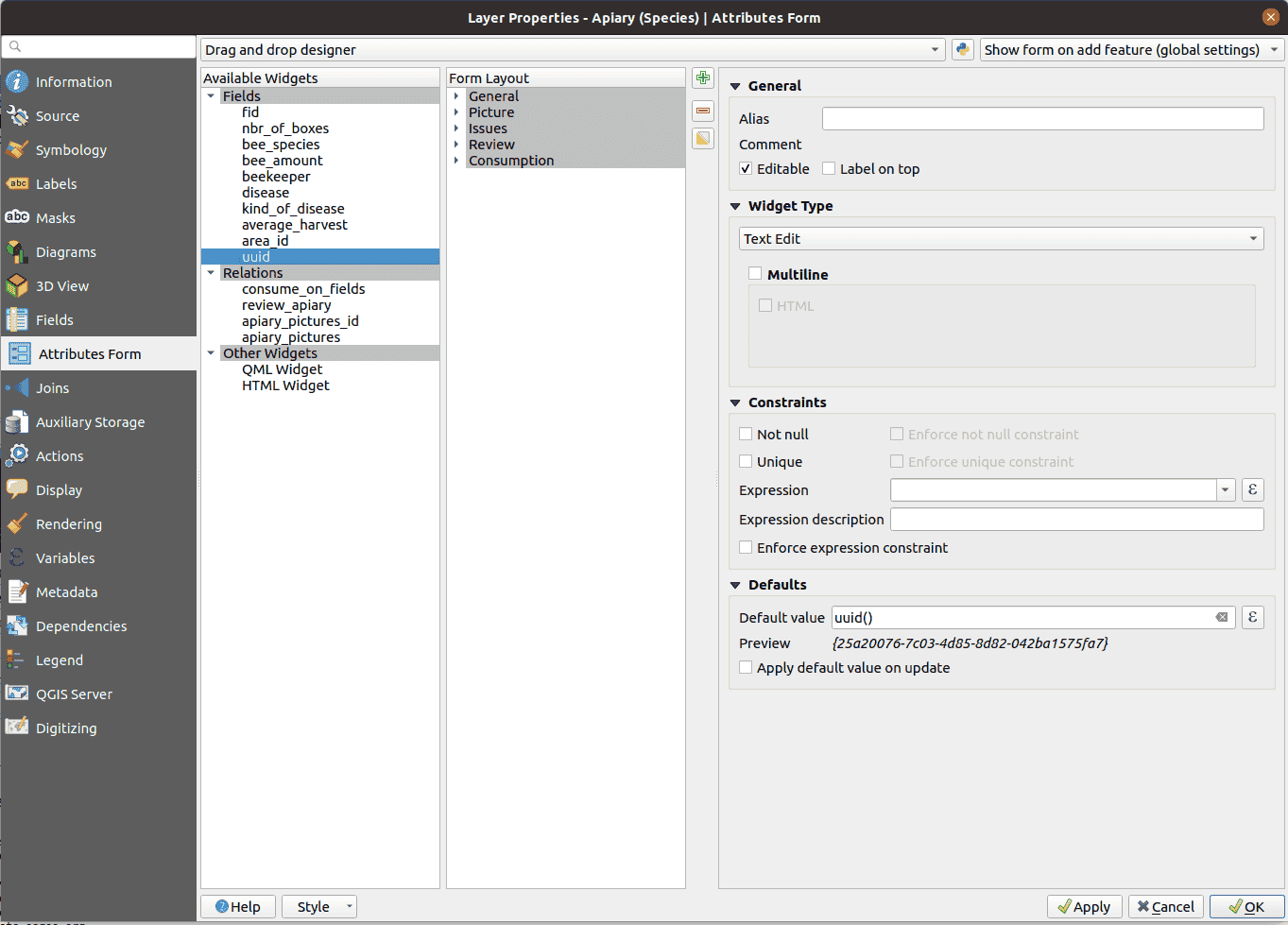
Task: Enable the Not null constraint
Action: pos(747,435)
